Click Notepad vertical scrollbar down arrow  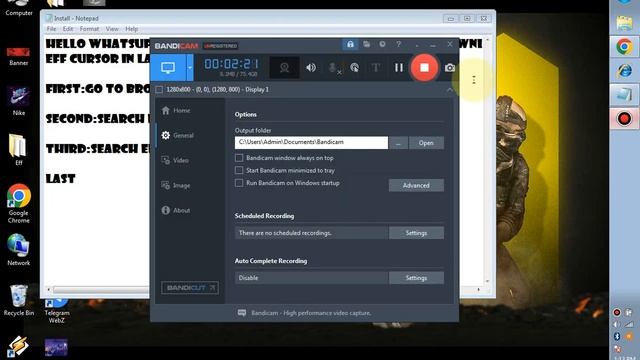(487, 281)
